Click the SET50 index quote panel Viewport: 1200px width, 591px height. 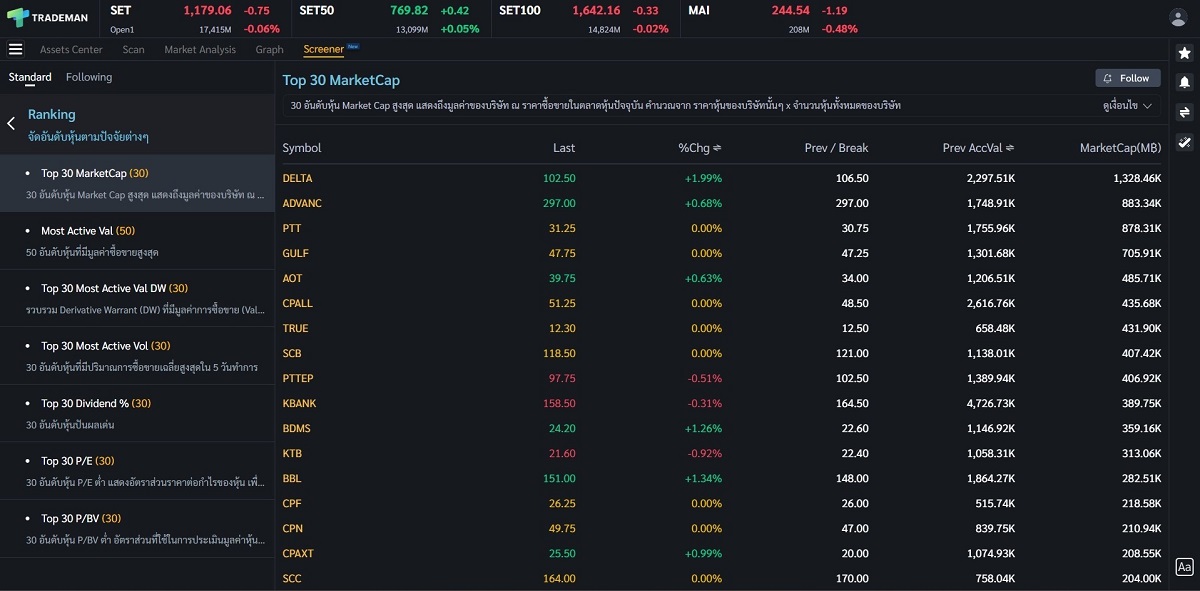click(x=390, y=16)
